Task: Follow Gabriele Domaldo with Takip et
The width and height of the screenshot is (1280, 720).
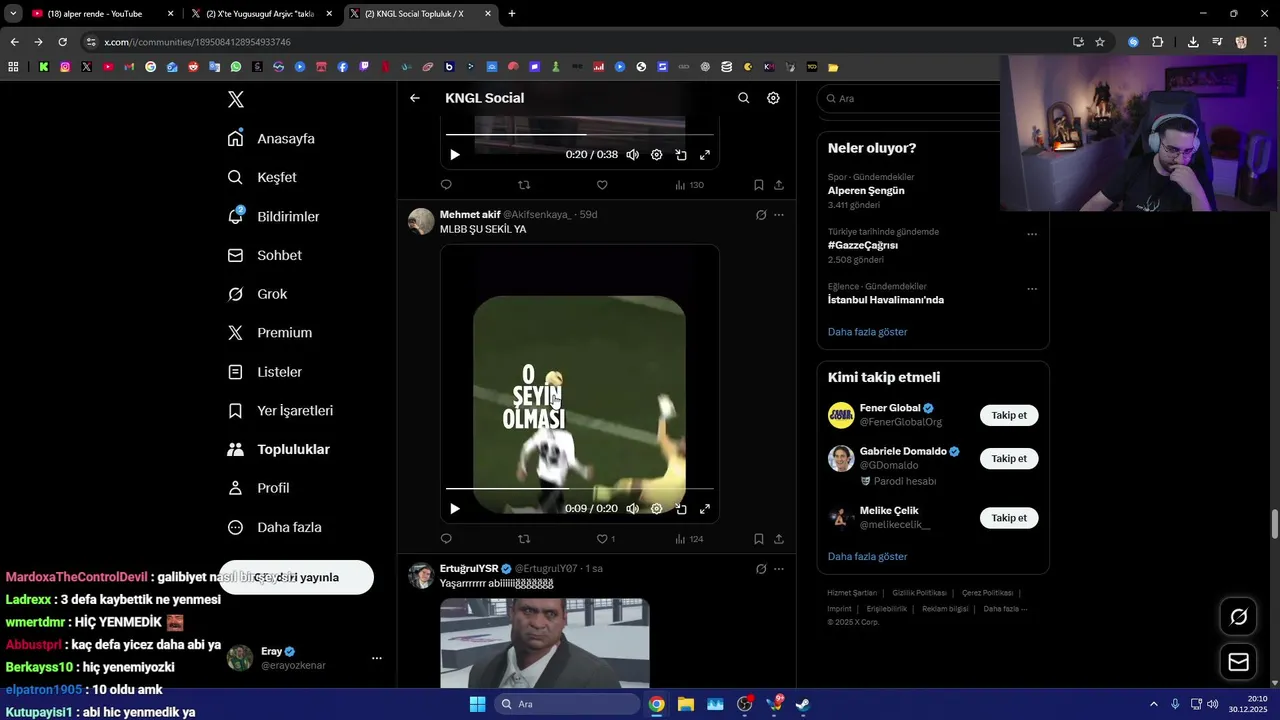Action: (x=1008, y=459)
